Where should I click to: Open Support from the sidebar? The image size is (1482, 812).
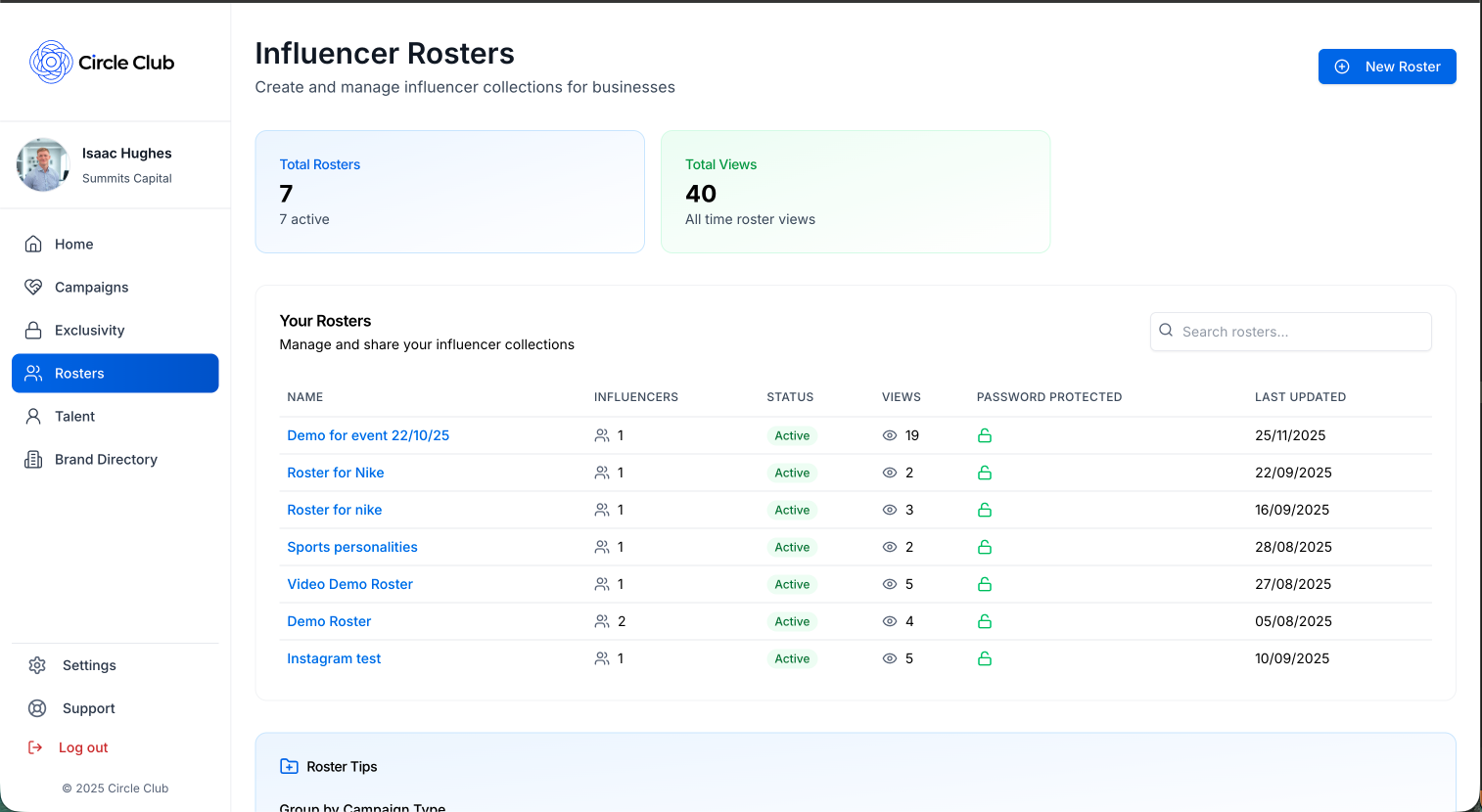point(88,707)
